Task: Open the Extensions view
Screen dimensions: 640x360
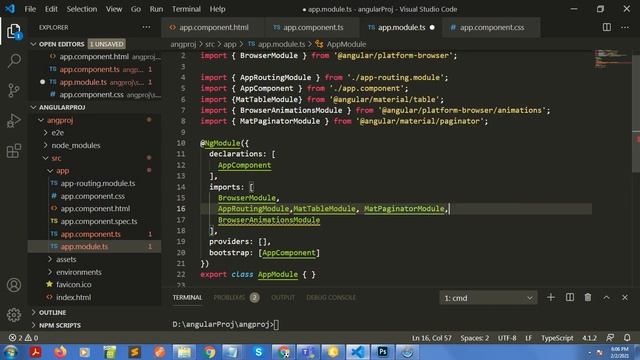Action: 14,151
